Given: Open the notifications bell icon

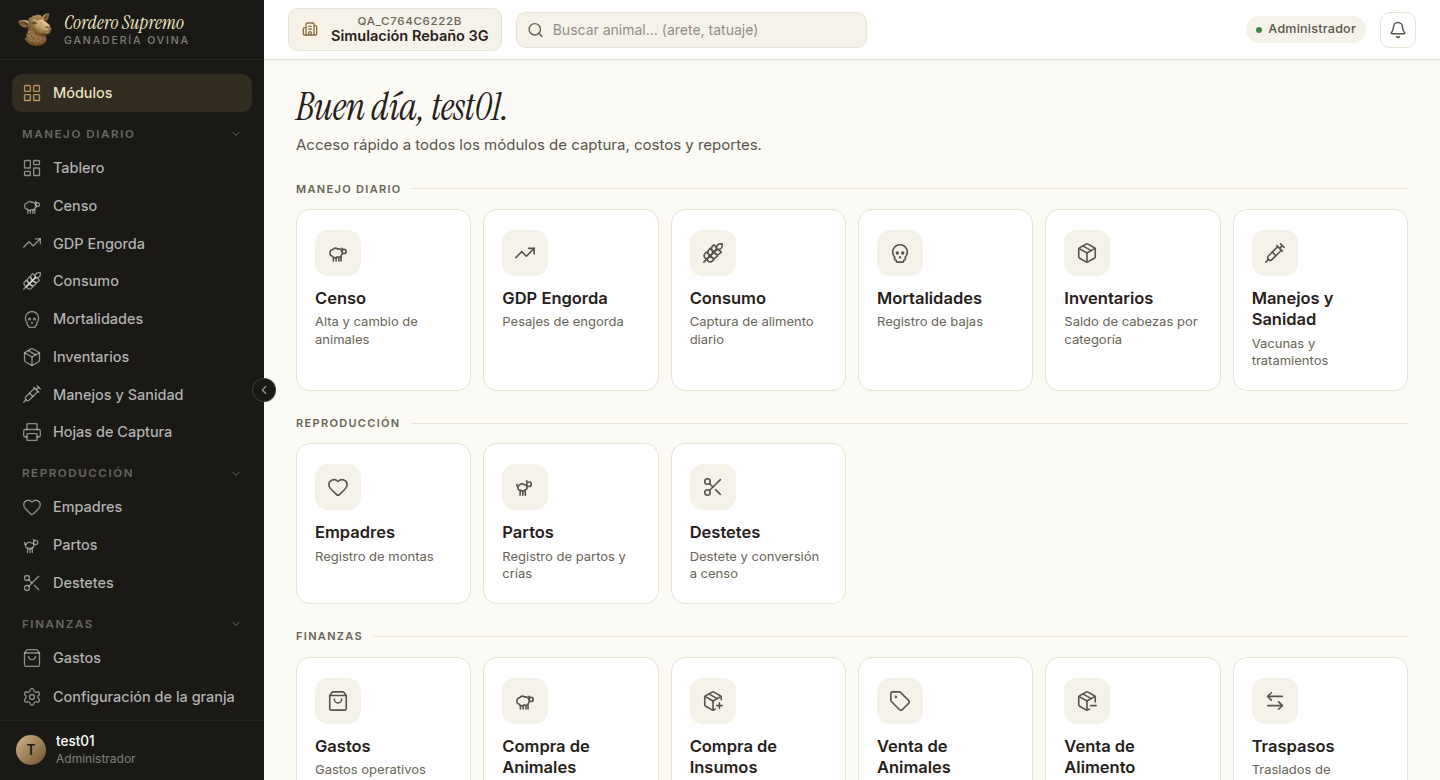Looking at the screenshot, I should pyautogui.click(x=1398, y=30).
